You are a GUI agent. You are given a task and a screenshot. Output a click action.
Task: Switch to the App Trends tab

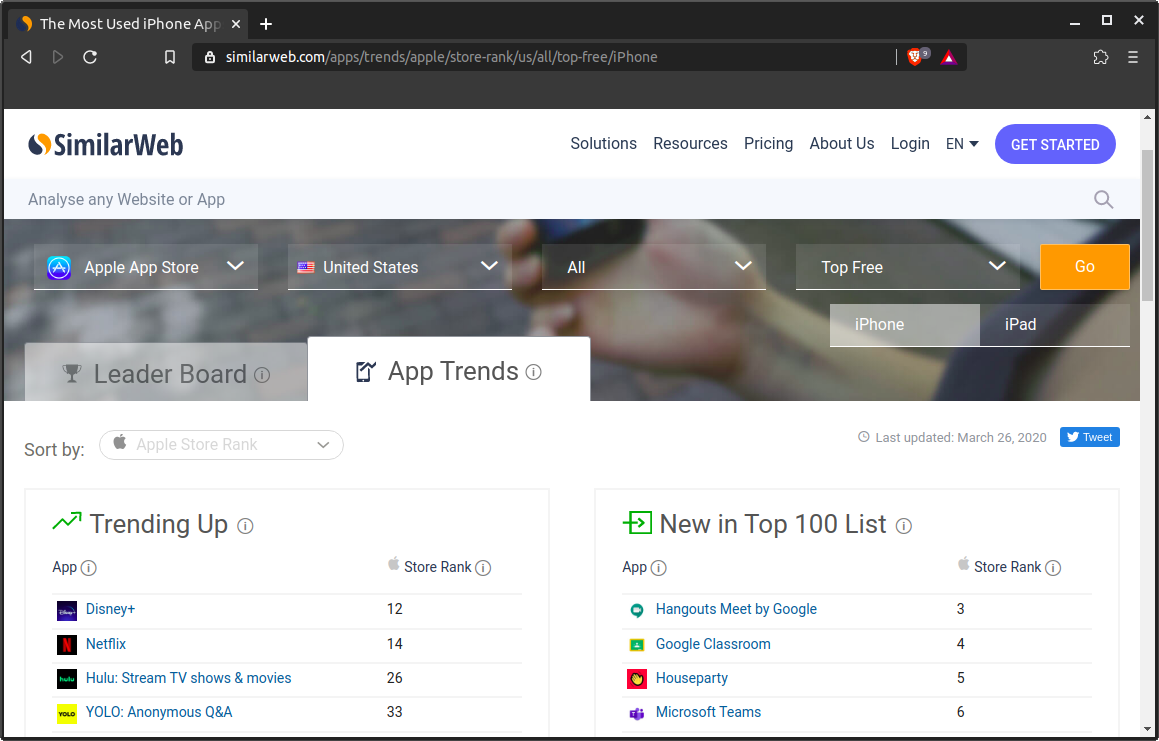pos(449,370)
